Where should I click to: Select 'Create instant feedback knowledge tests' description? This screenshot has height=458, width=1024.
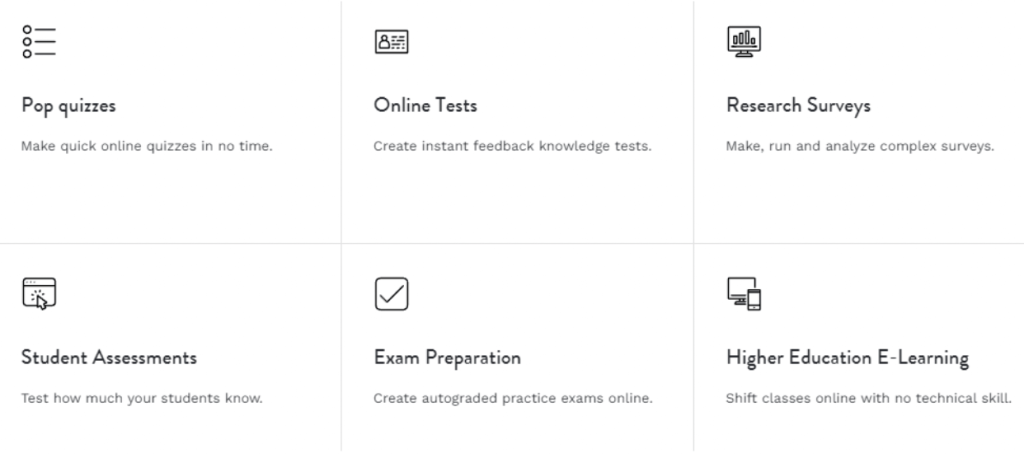click(x=513, y=146)
